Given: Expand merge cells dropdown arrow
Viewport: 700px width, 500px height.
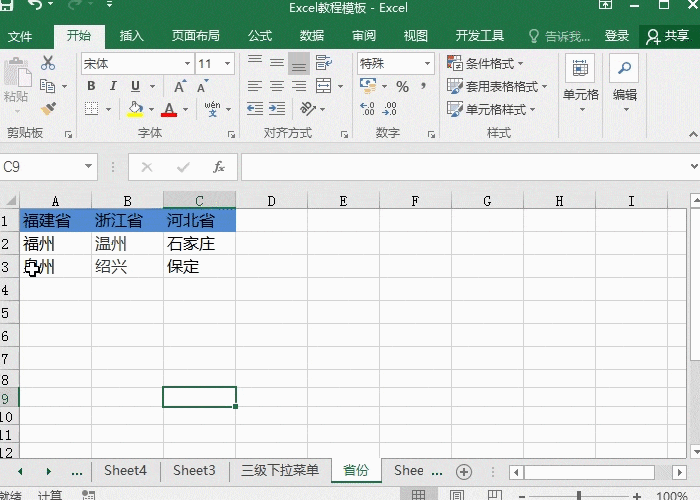Looking at the screenshot, I should point(340,86).
